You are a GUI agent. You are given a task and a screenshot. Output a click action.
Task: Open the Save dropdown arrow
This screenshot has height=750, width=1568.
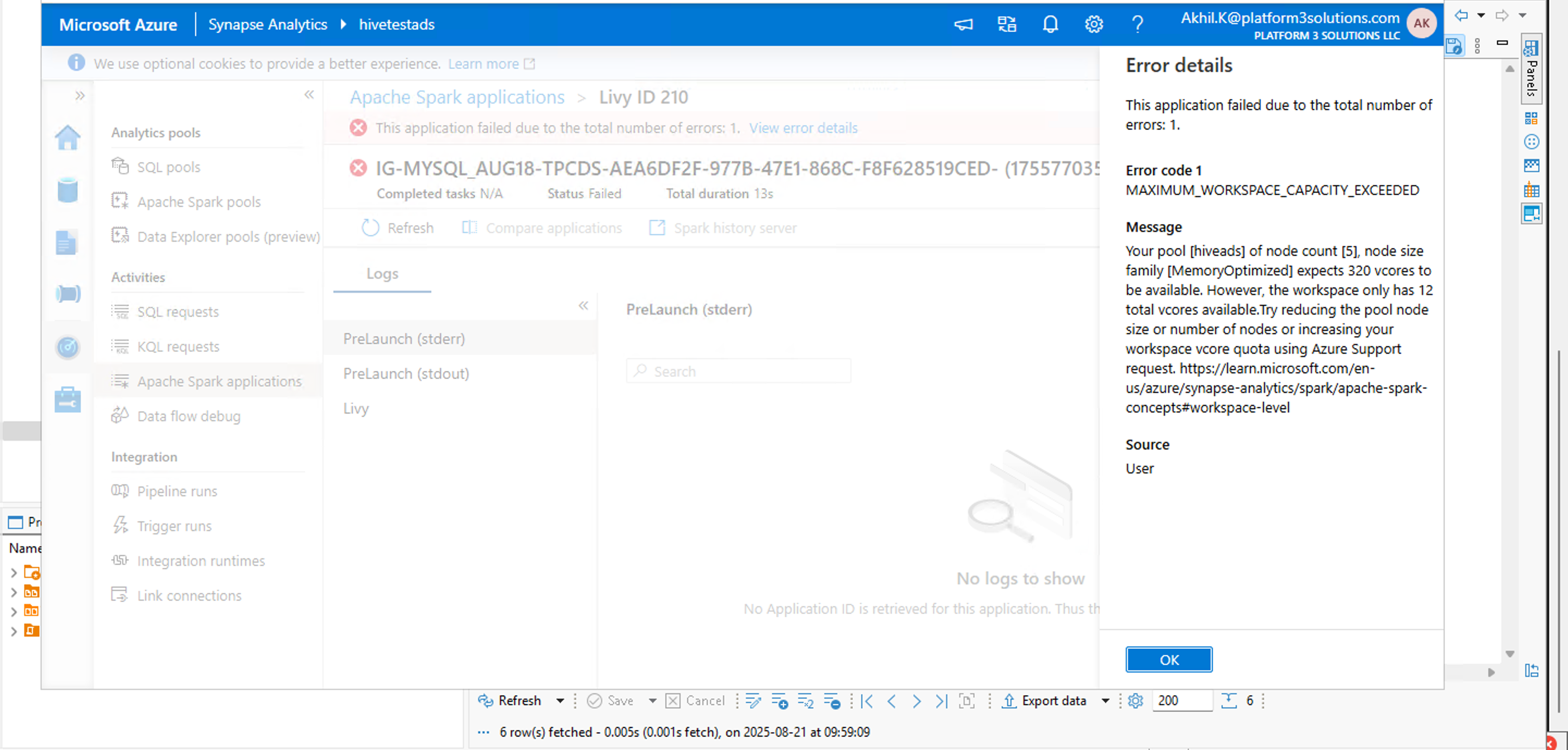(653, 700)
